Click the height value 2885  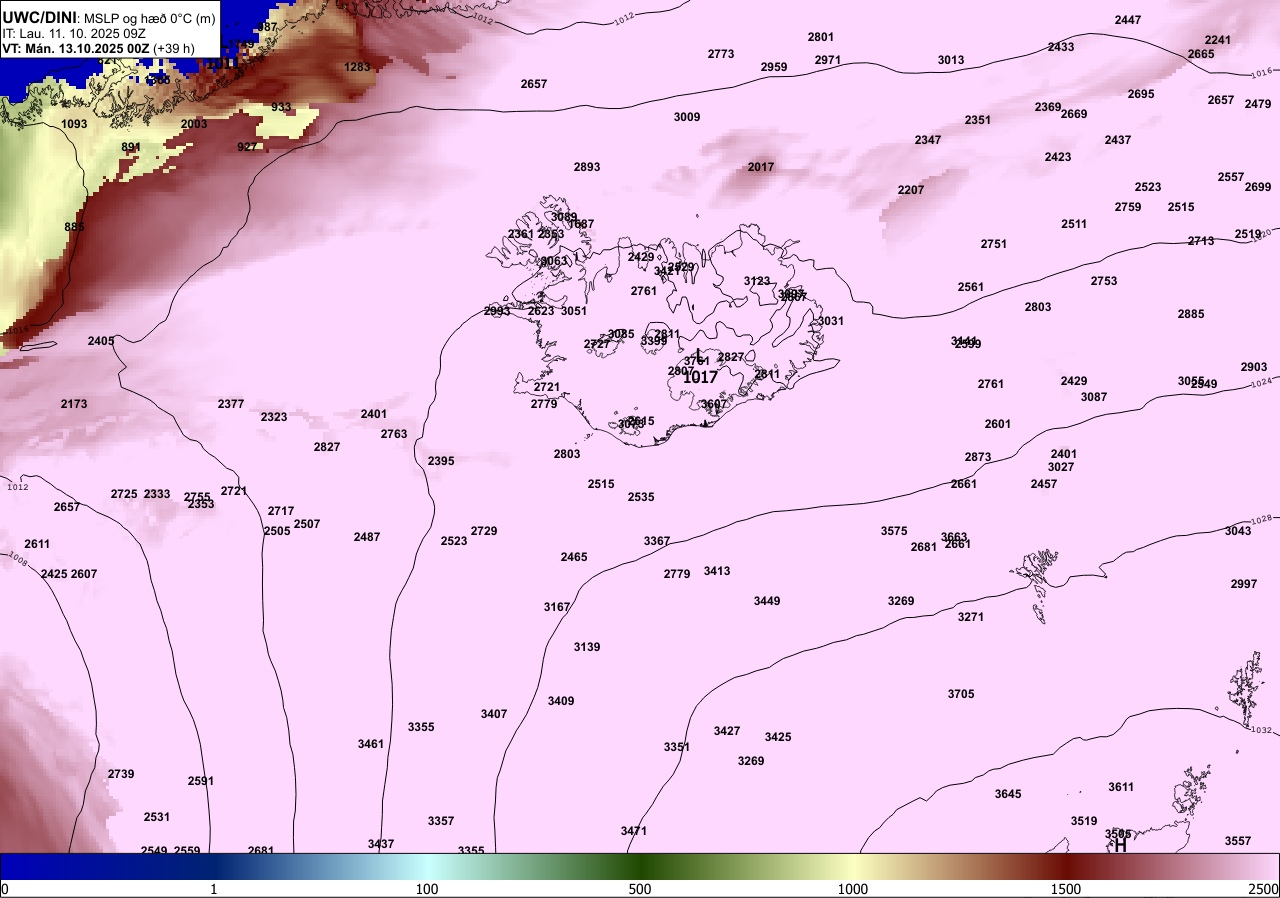1191,314
